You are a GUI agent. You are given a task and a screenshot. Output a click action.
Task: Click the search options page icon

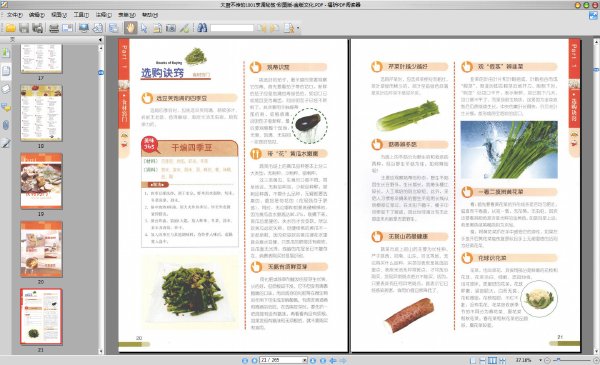pyautogui.click(x=289, y=28)
